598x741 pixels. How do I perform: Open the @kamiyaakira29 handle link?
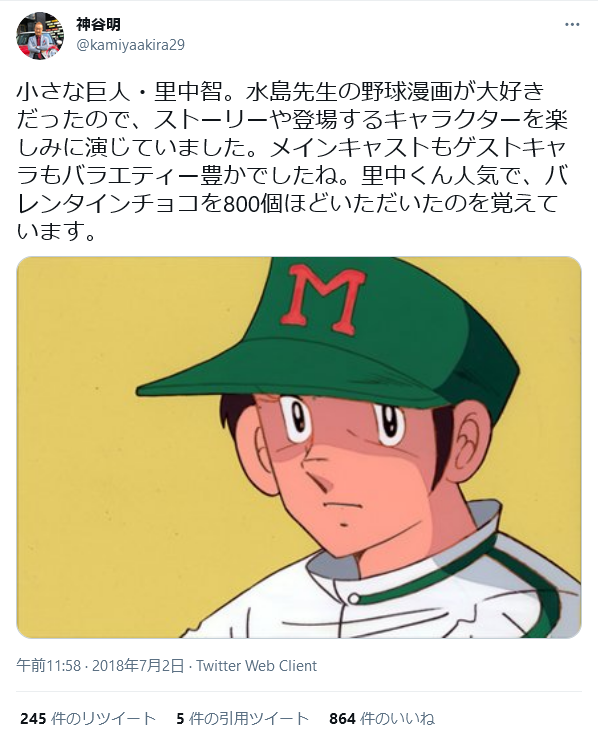pyautogui.click(x=130, y=45)
